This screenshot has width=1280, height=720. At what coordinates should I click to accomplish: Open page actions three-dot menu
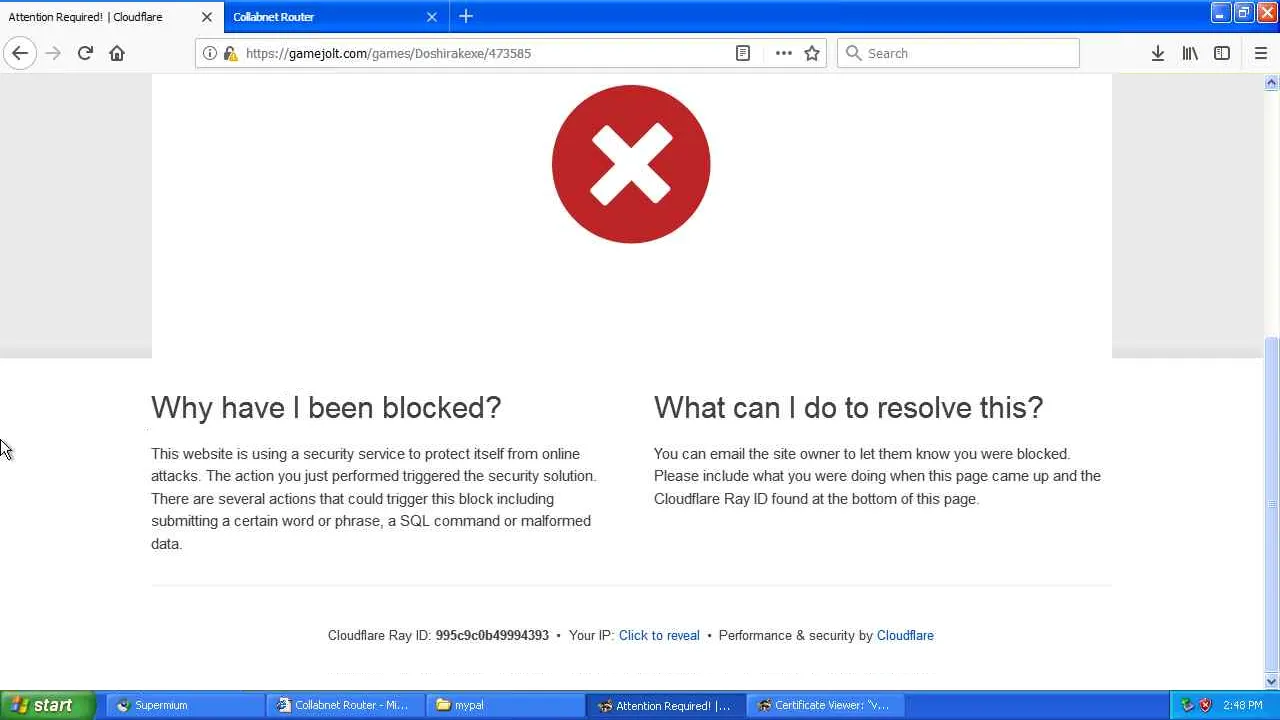[784, 53]
